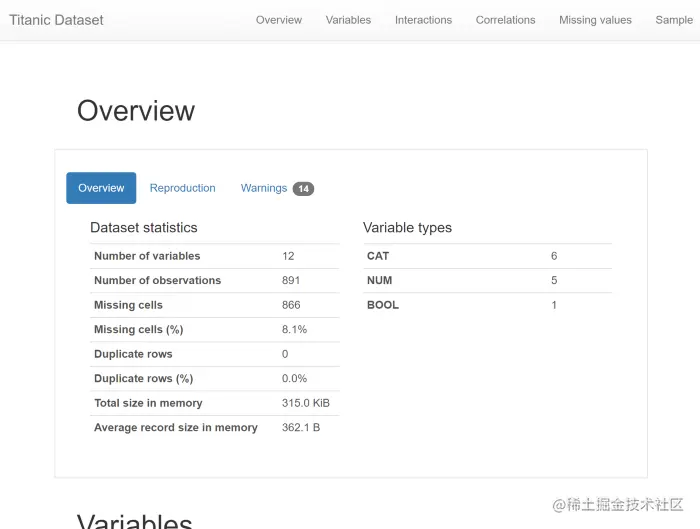Click the BOOL variable type label
This screenshot has width=700, height=529.
pos(383,305)
